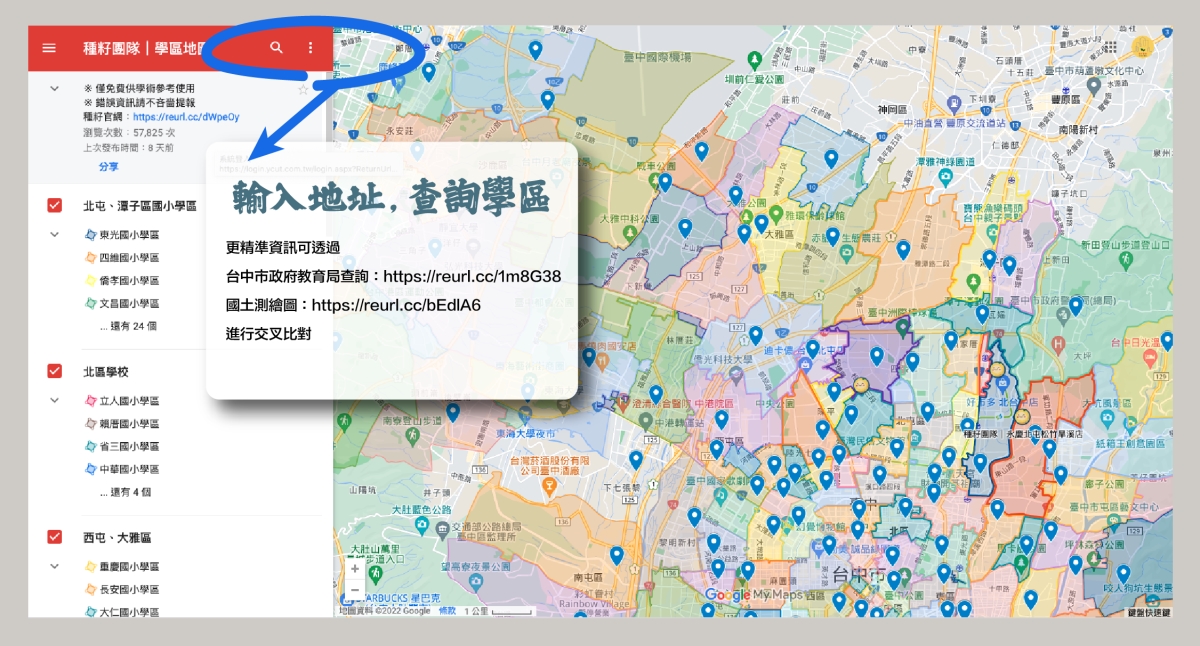Open 鍵盤快速鍵 keyboard shortcuts

click(1147, 612)
